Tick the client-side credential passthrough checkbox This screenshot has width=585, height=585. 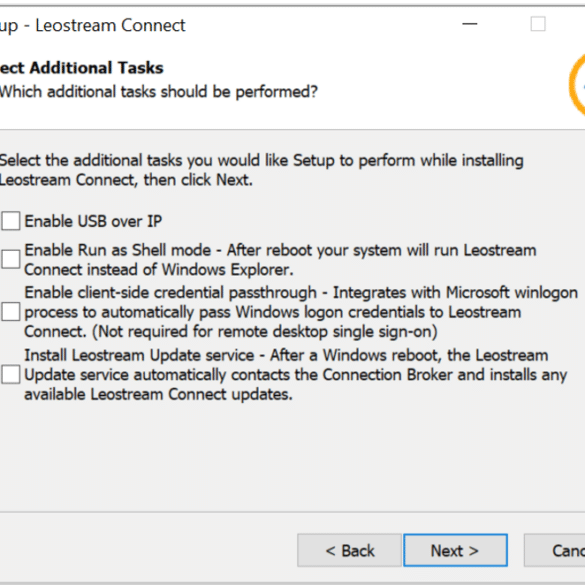(x=10, y=312)
